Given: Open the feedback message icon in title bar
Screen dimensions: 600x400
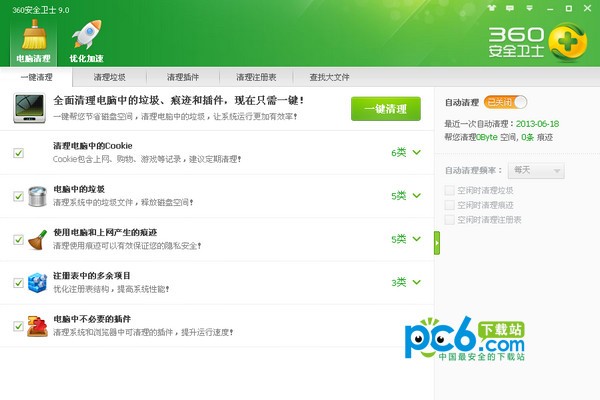Looking at the screenshot, I should pos(510,8).
